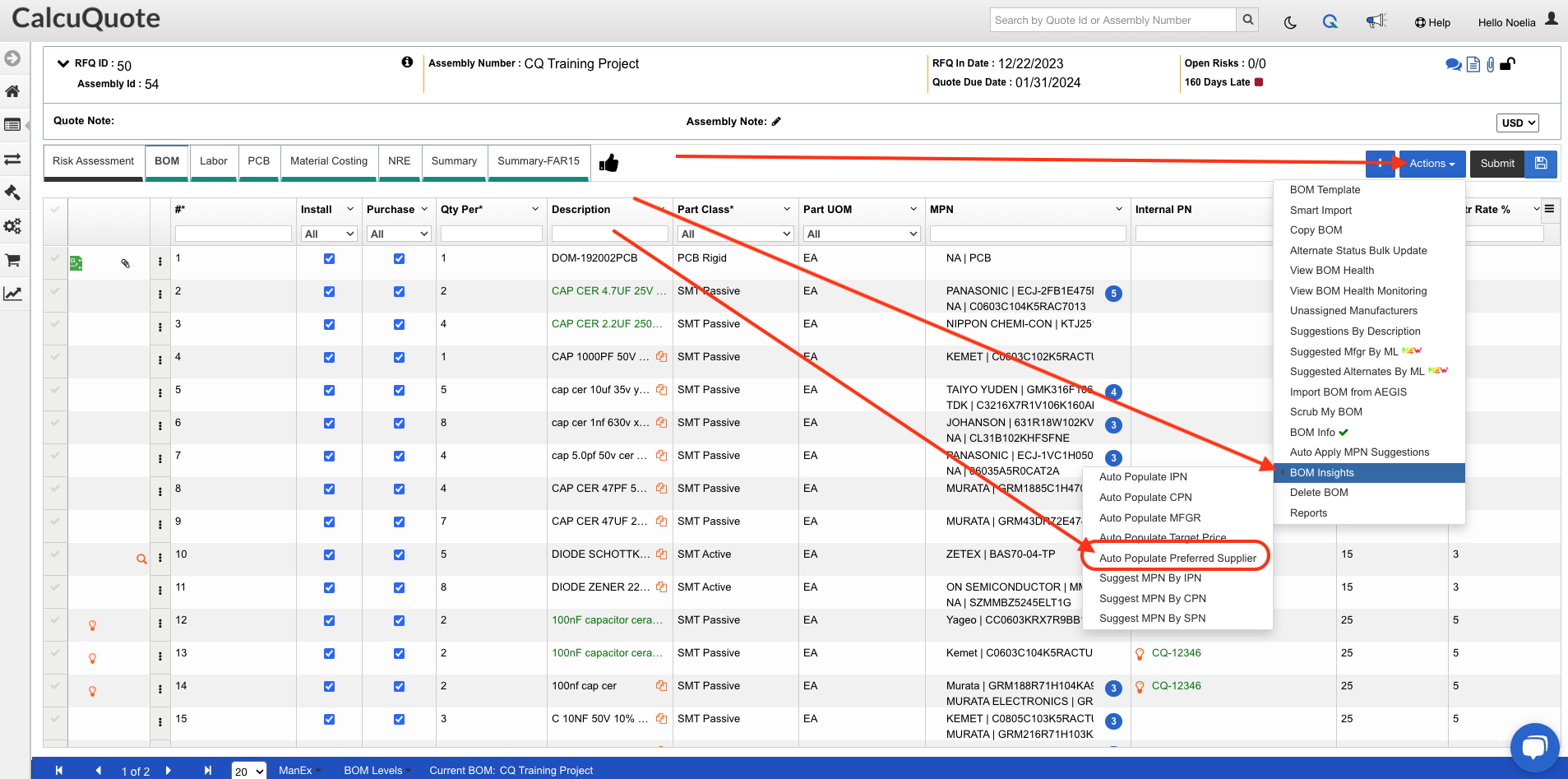Viewport: 1568px width, 779px height.
Task: Click the quote search input field
Action: click(x=1113, y=20)
